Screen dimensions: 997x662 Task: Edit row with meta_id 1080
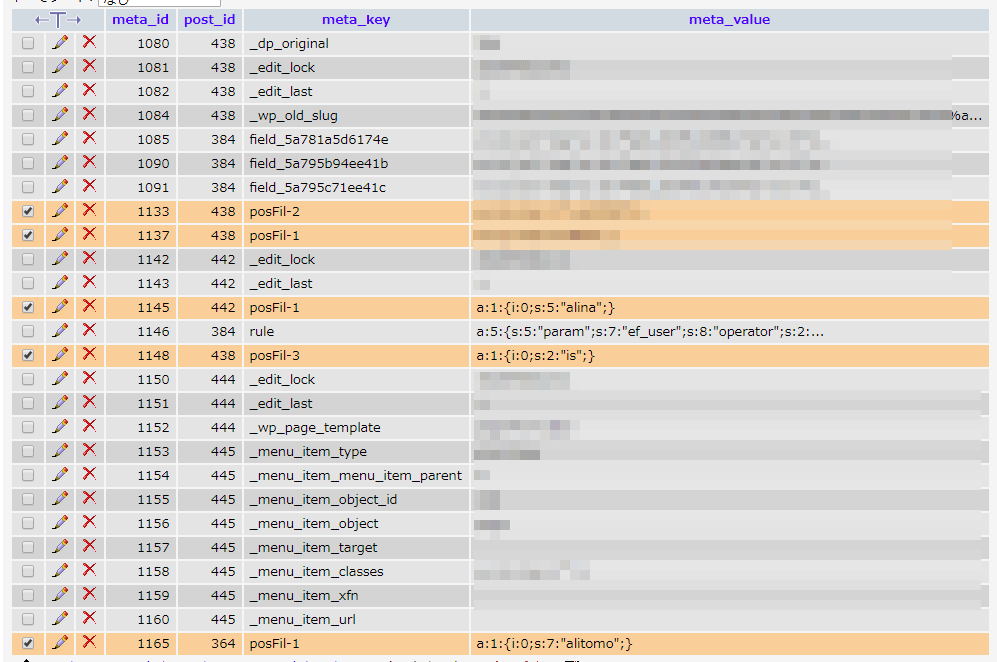pos(60,43)
